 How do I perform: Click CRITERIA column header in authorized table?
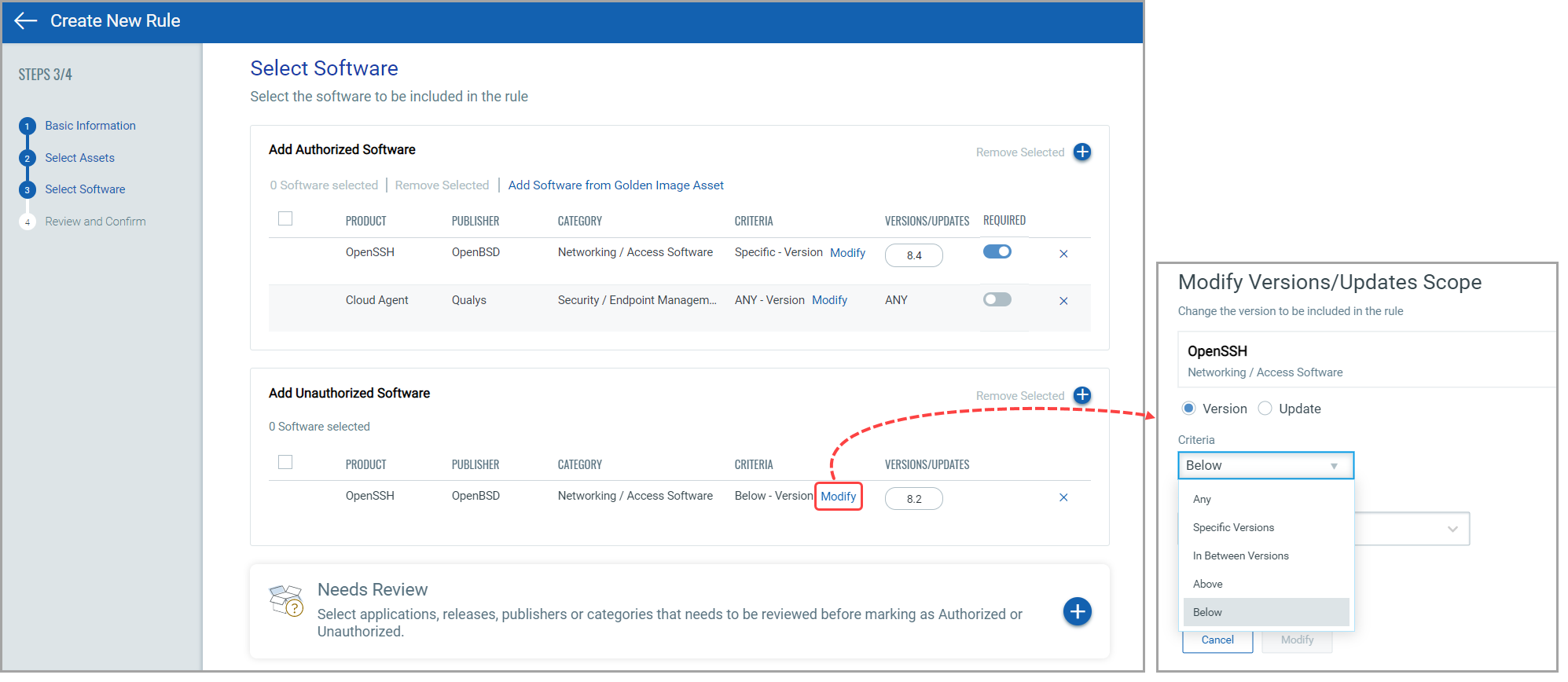click(754, 222)
